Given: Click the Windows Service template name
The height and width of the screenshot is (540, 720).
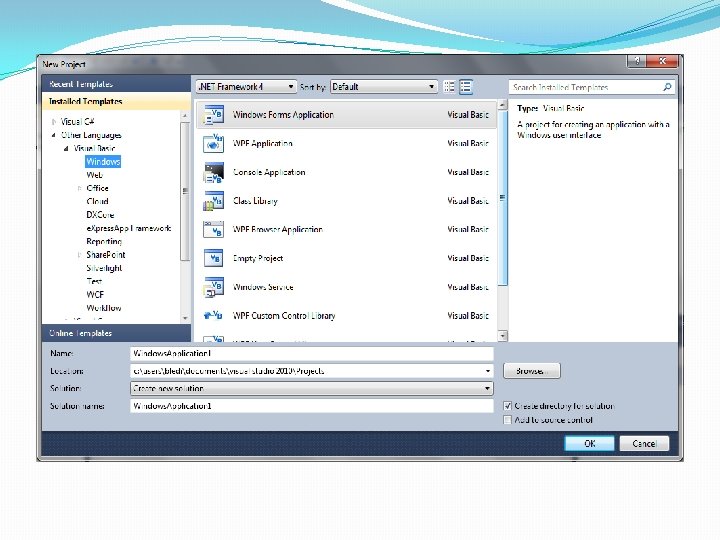Looking at the screenshot, I should click(x=263, y=287).
